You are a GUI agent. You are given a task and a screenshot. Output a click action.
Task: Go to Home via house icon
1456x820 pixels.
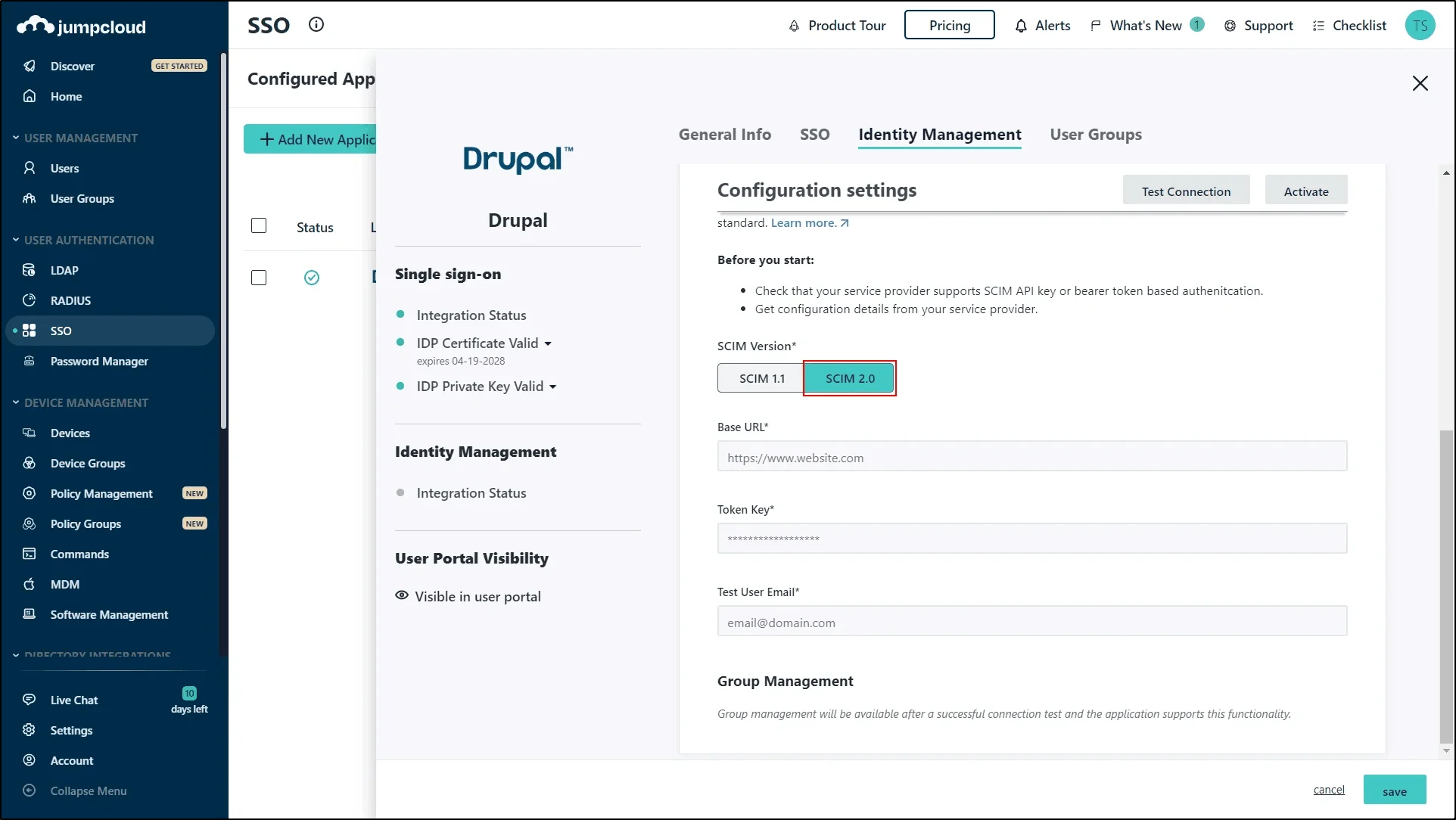tap(30, 96)
